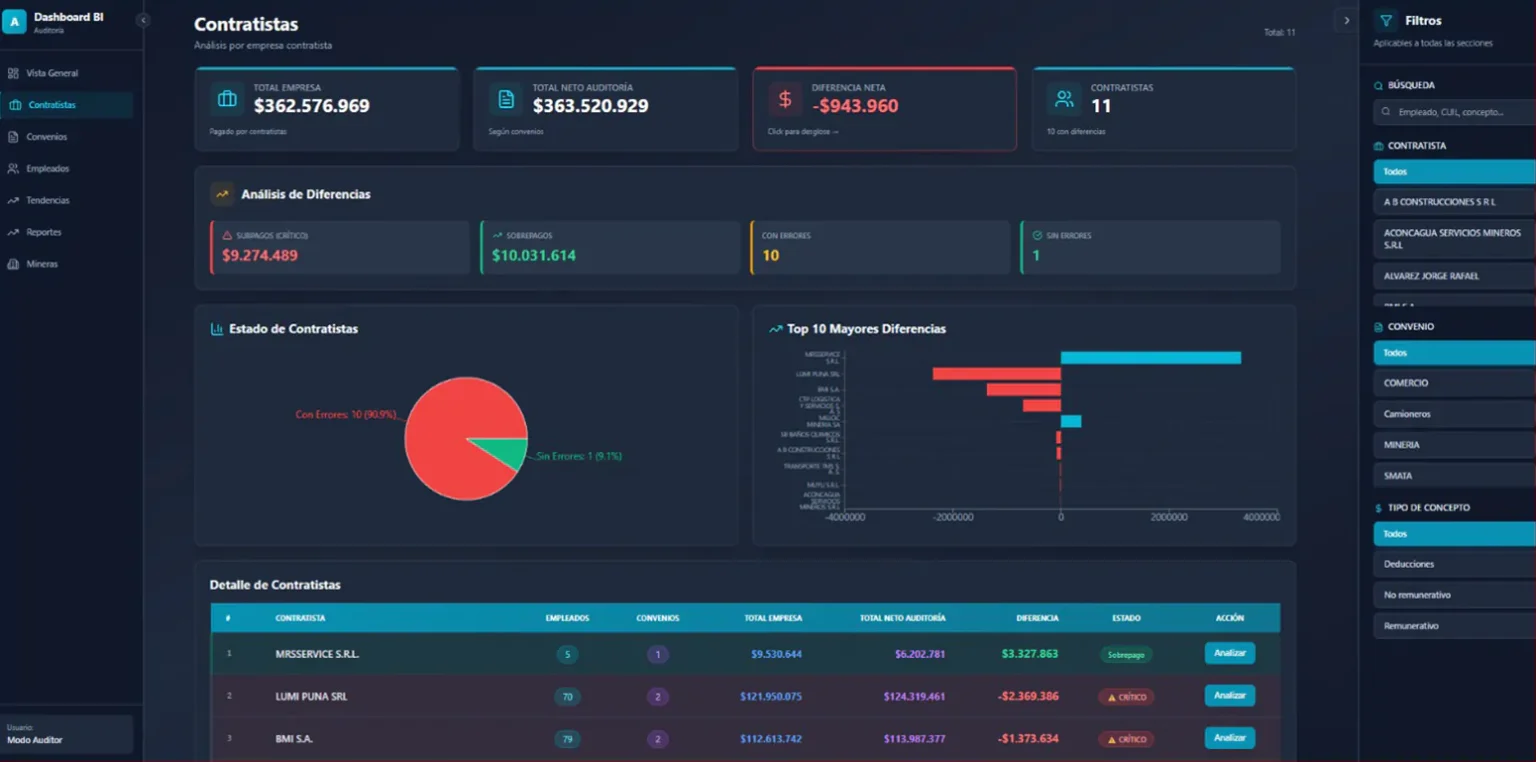Screen dimensions: 1536x762
Task: Collapse the Filtros panel using the arrow
Action: pyautogui.click(x=1346, y=21)
